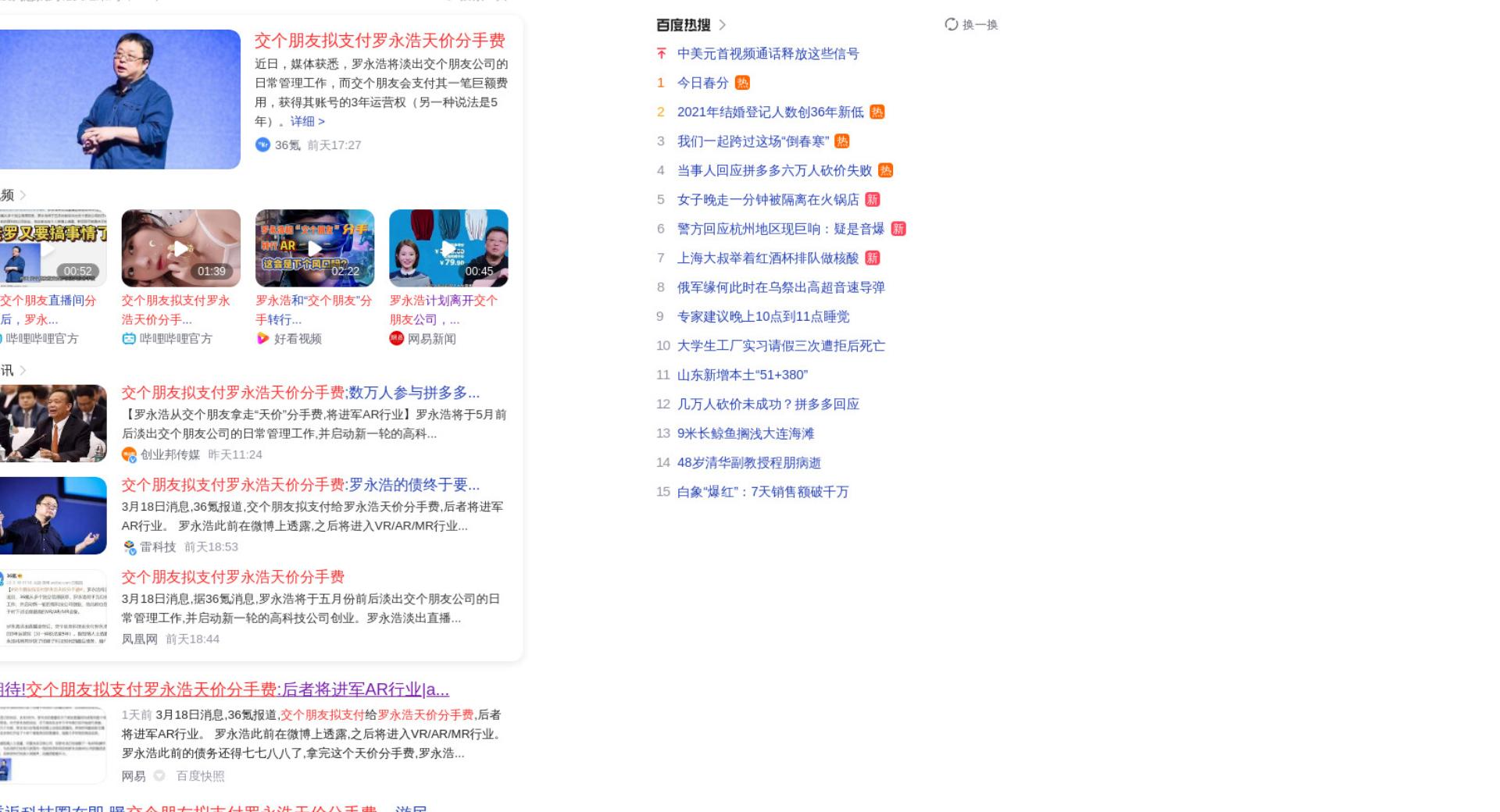Viewport: 1500px width, 812px height.
Task: Open hot search 中美元首视频通话释放这些信号
Action: (x=768, y=54)
